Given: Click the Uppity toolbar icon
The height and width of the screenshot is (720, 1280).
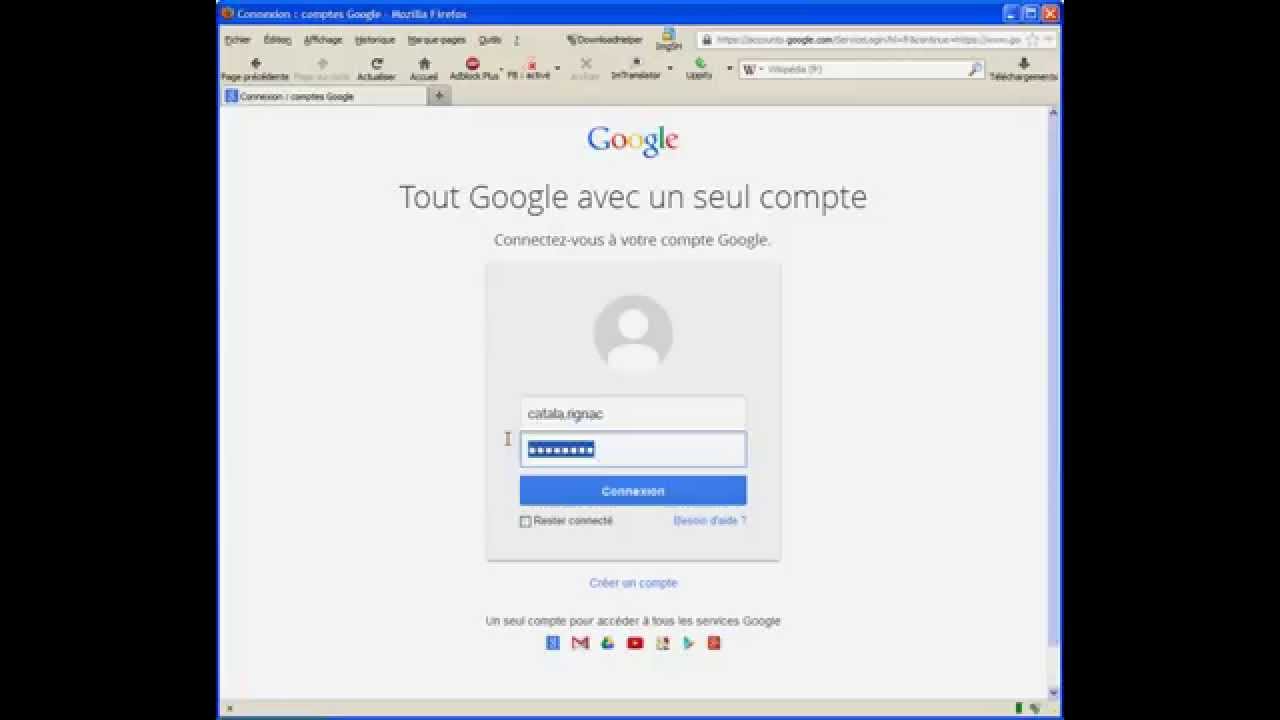Looking at the screenshot, I should point(700,63).
